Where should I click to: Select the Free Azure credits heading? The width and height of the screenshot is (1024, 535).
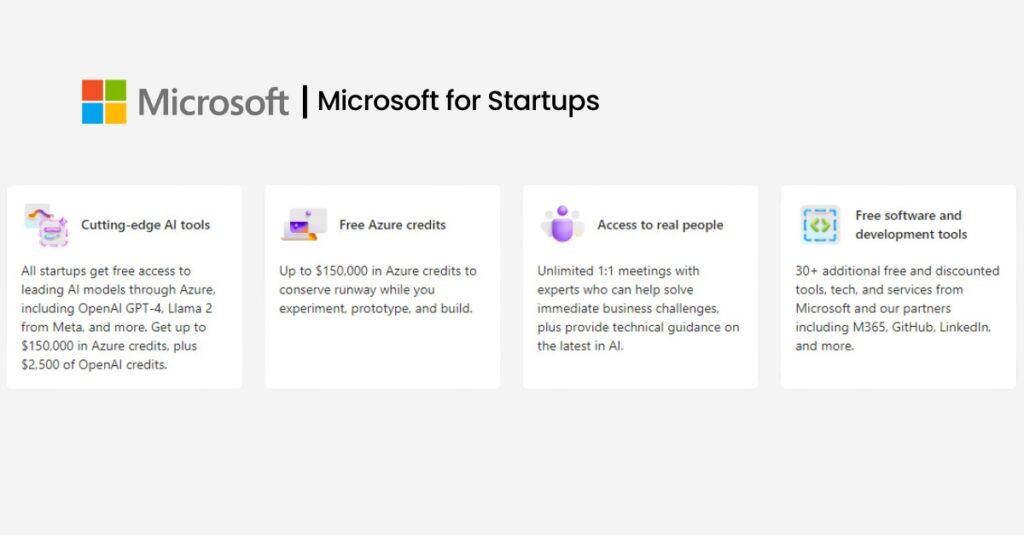click(x=392, y=225)
